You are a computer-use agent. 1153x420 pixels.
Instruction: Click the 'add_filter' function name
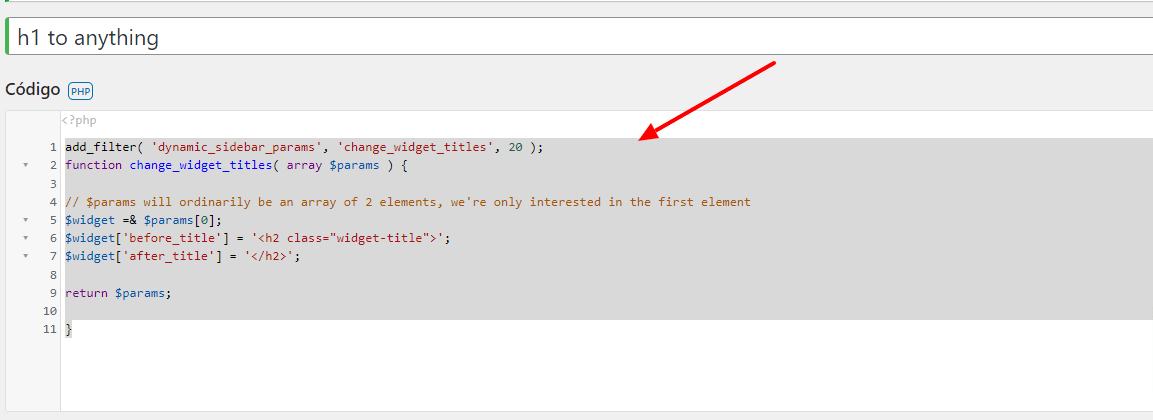point(101,147)
